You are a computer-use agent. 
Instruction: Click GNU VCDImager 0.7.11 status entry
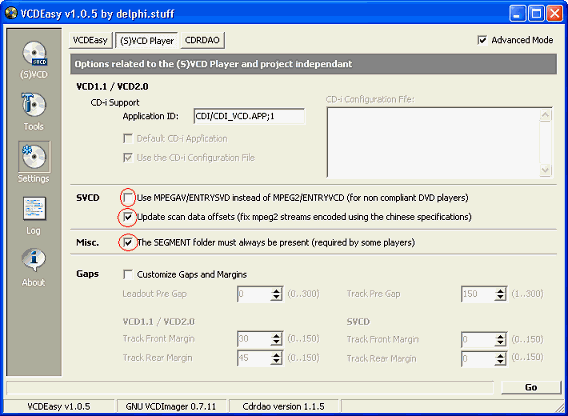171,406
